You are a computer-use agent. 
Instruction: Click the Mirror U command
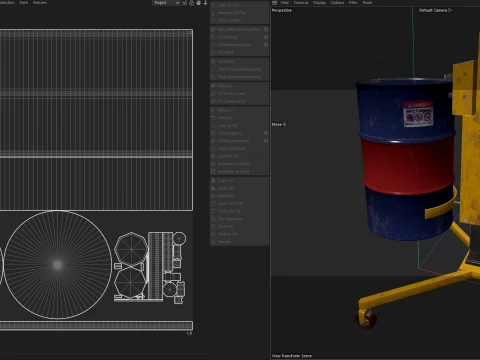(239, 110)
